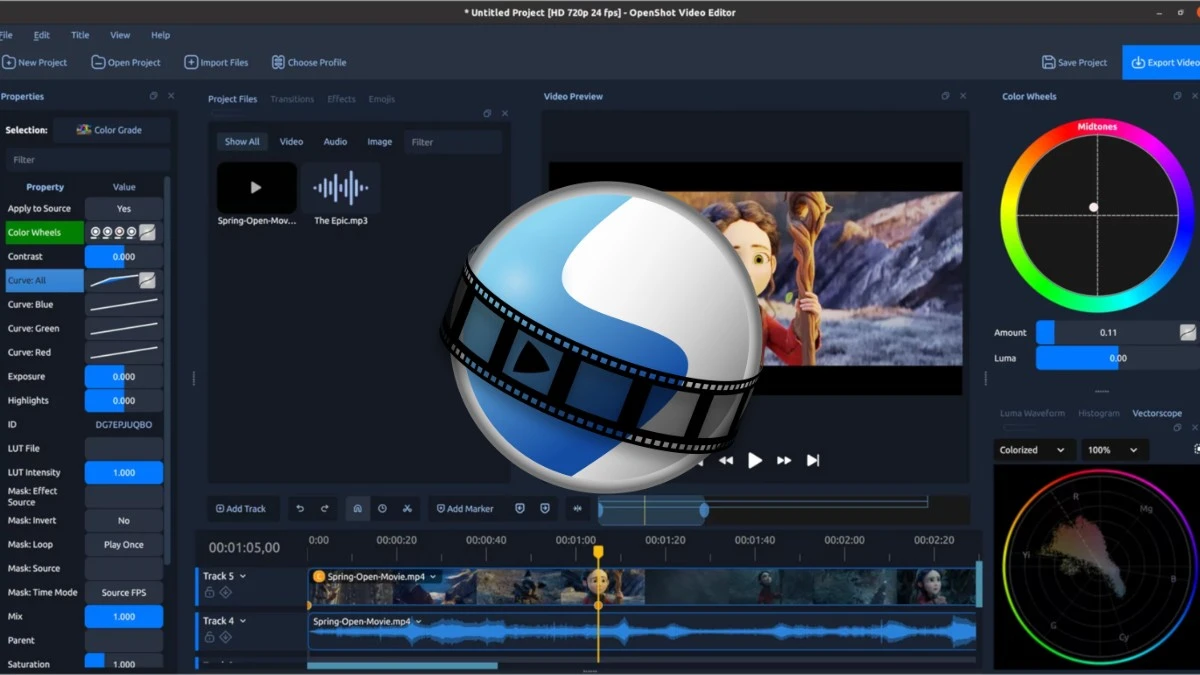Toggle the timing clock tool

(x=382, y=509)
